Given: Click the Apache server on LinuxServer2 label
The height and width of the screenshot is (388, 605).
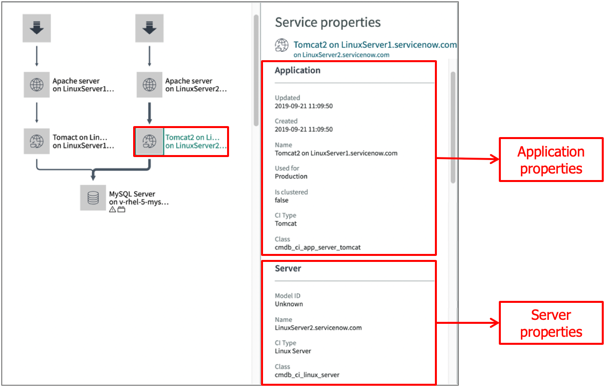Looking at the screenshot, I should tap(196, 85).
